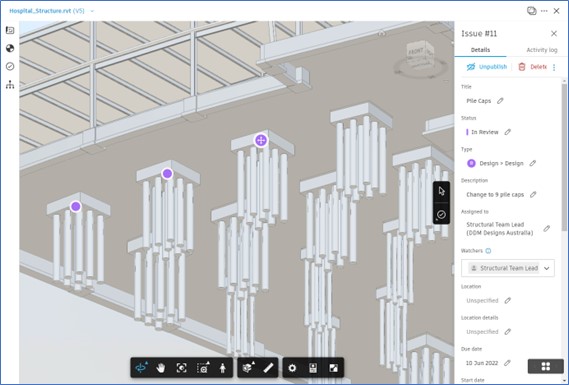Switch to the Activity log tab
The image size is (569, 385).
click(541, 50)
